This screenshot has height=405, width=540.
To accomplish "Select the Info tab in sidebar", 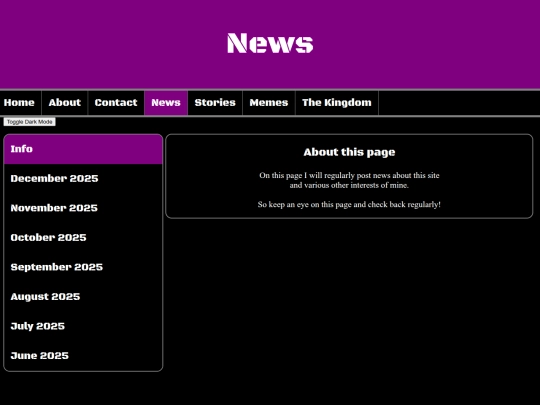I will pos(83,149).
